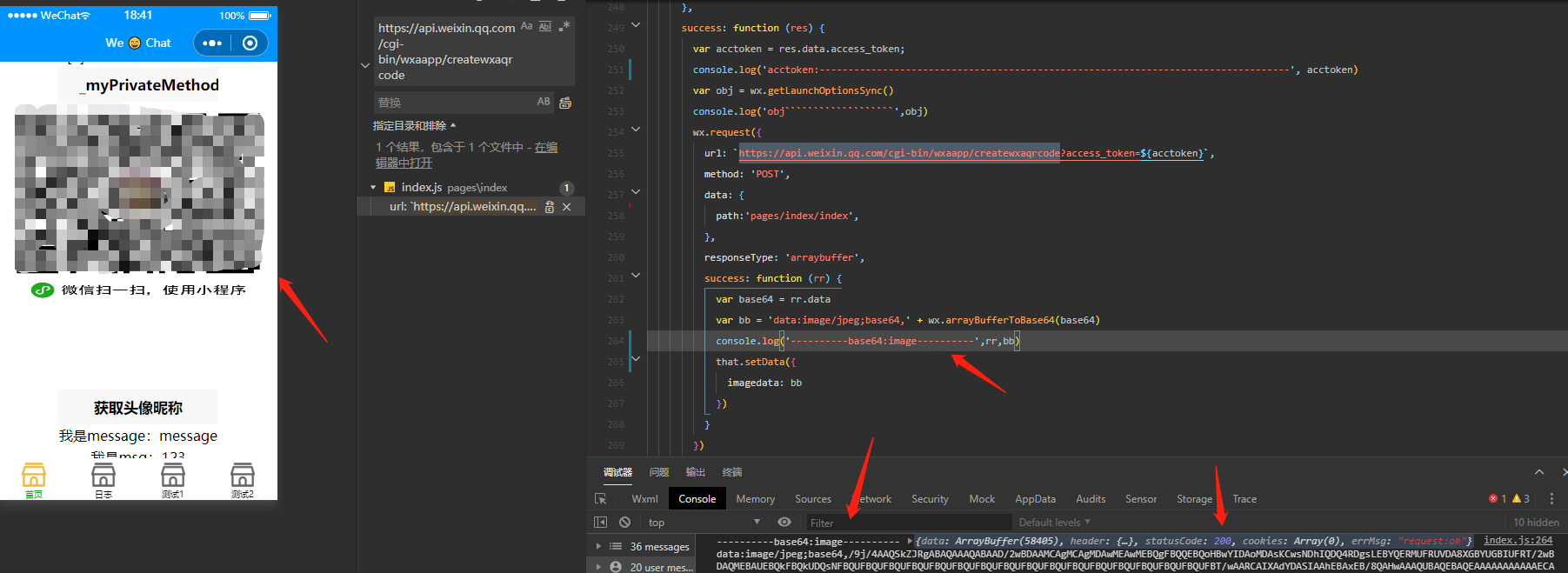
Task: Open the Storage devtools tab
Action: coord(1194,499)
